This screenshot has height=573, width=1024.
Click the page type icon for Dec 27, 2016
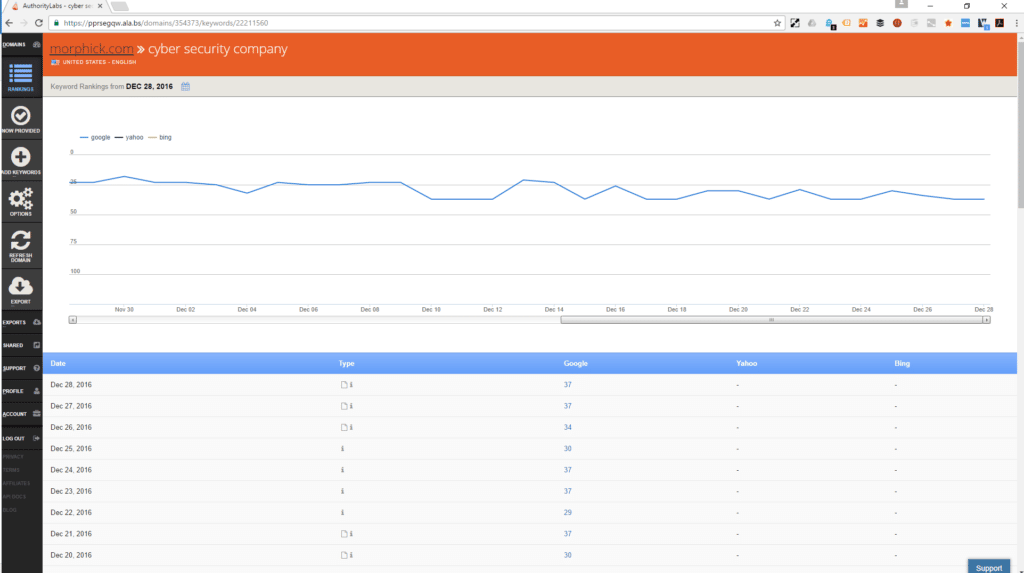344,406
